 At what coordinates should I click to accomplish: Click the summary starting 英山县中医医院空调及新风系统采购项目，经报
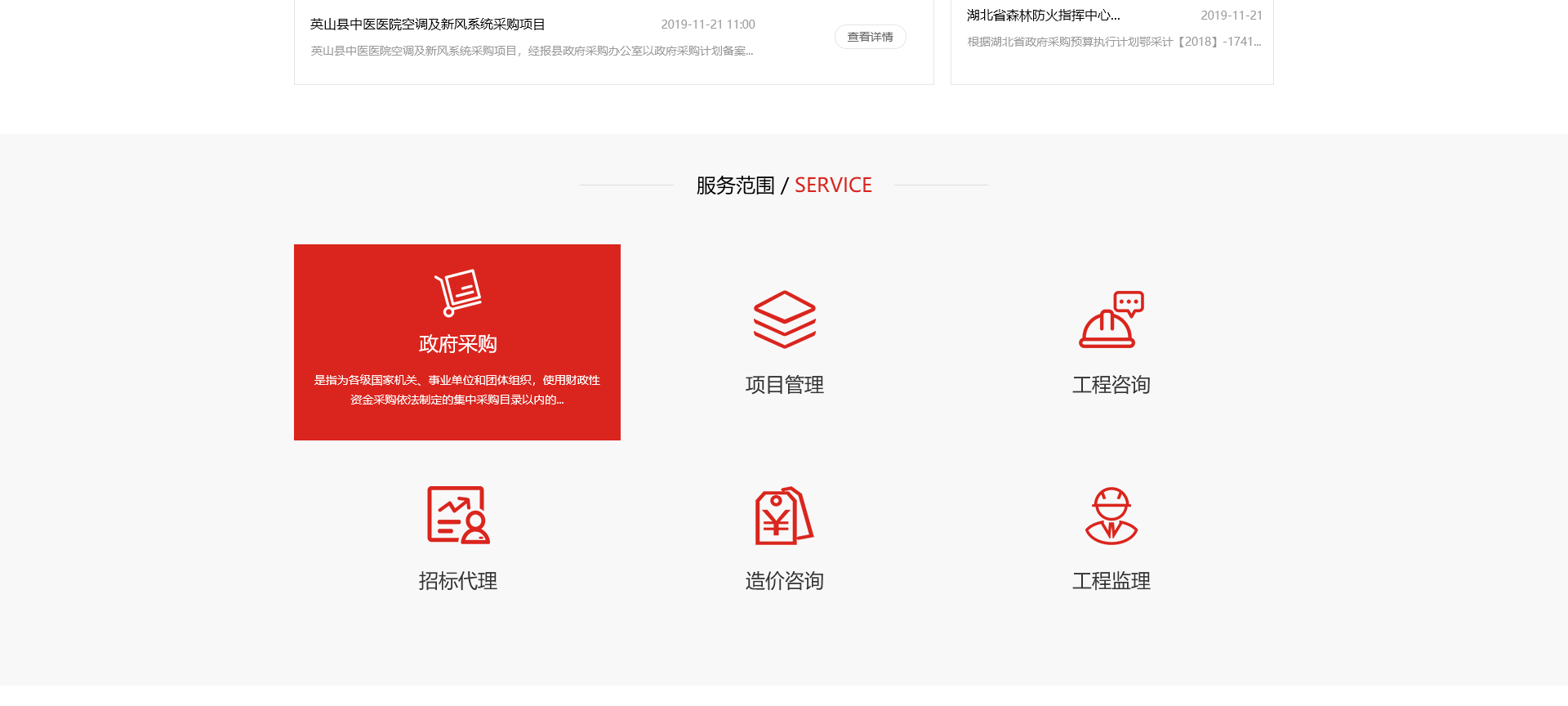532,51
